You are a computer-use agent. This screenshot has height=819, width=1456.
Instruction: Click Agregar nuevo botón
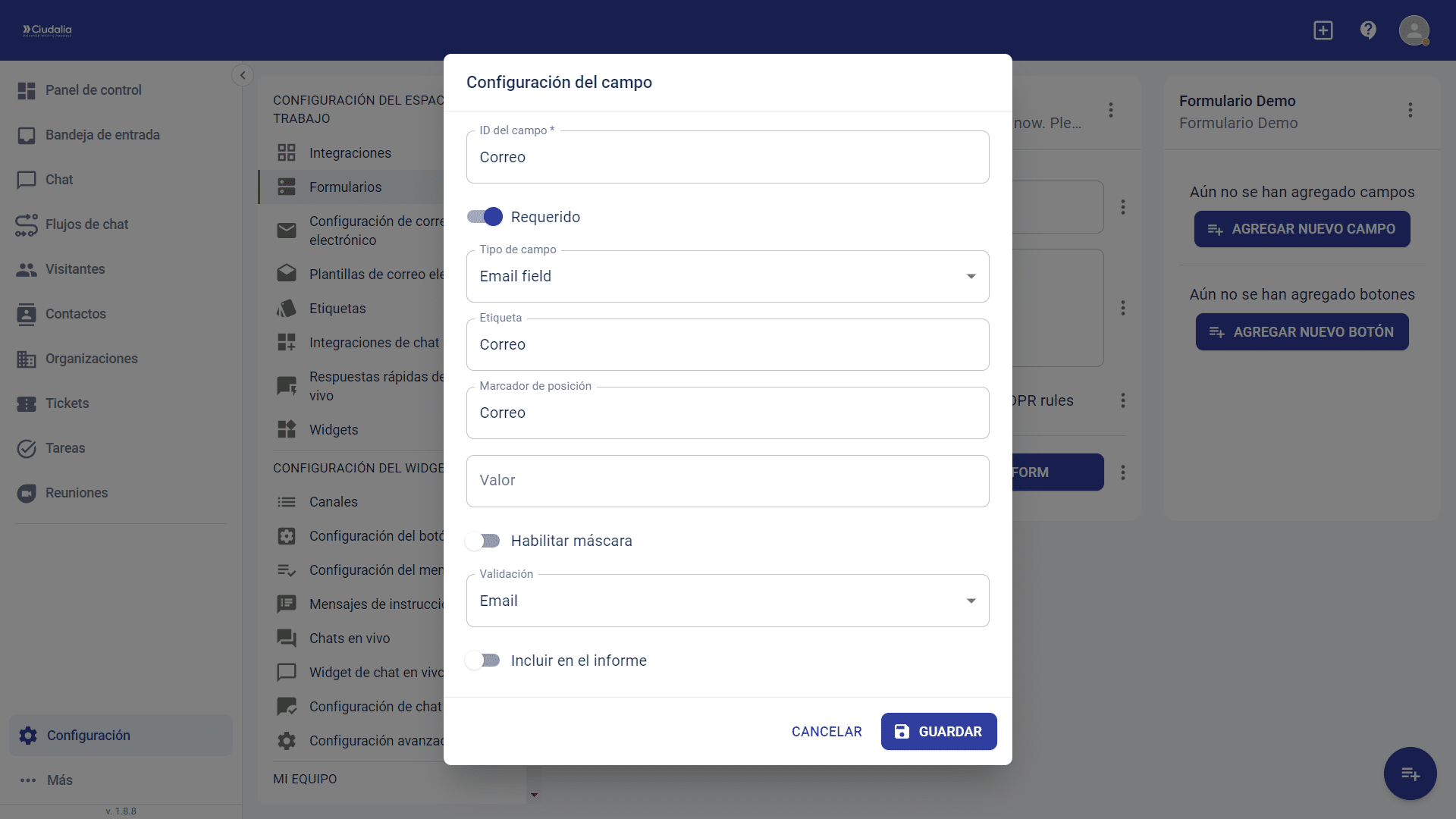click(x=1302, y=332)
